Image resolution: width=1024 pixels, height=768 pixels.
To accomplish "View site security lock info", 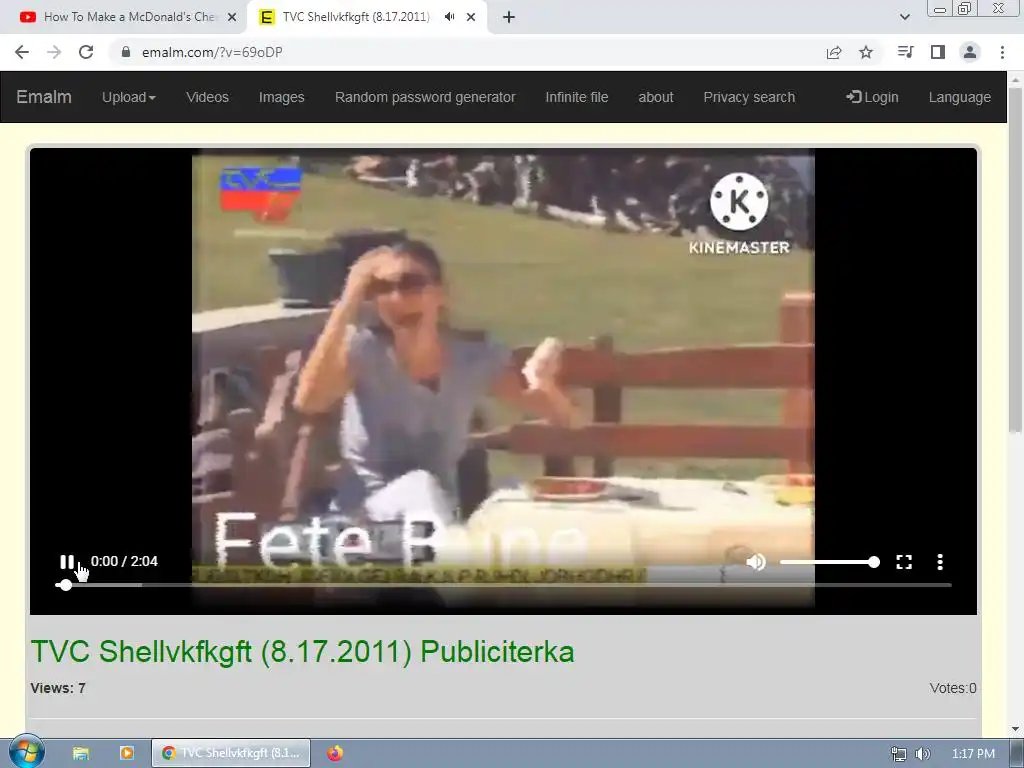I will click(x=126, y=52).
